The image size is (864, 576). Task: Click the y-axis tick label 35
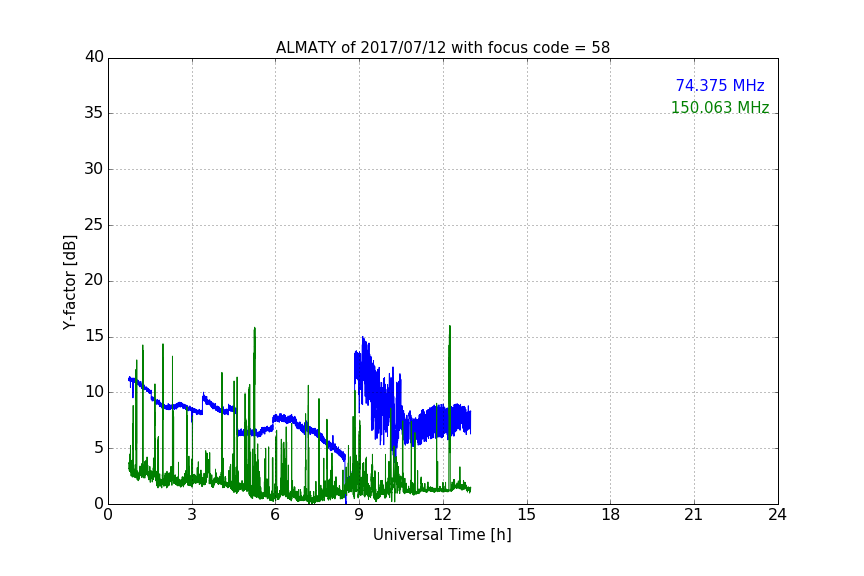[94, 113]
